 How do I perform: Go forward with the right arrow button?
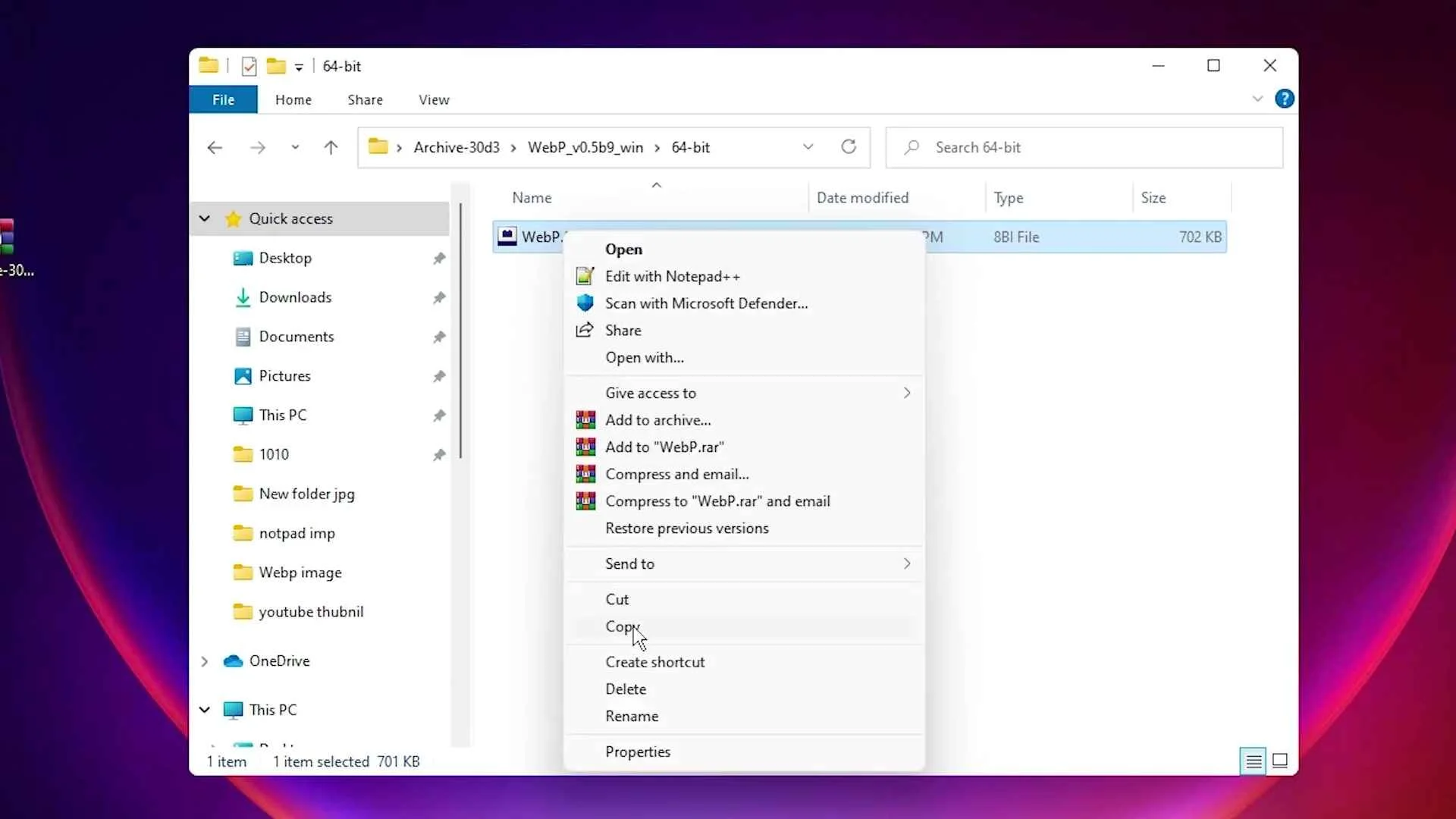258,148
